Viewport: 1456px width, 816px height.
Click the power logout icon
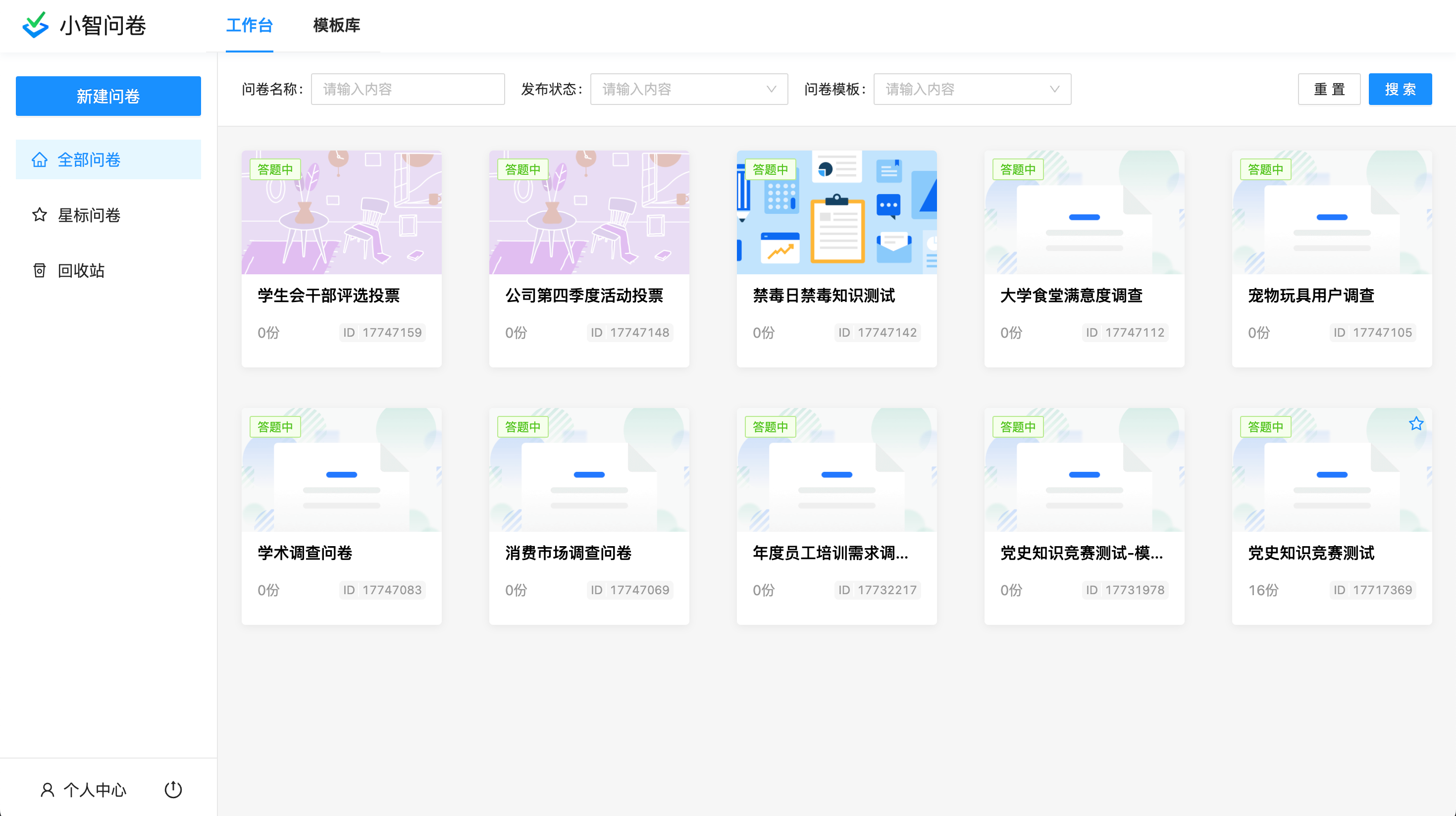(173, 789)
